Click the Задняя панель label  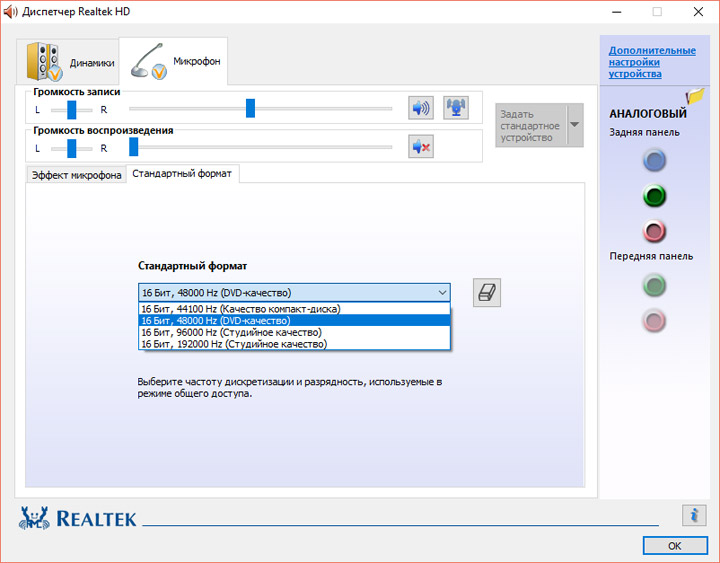click(644, 132)
